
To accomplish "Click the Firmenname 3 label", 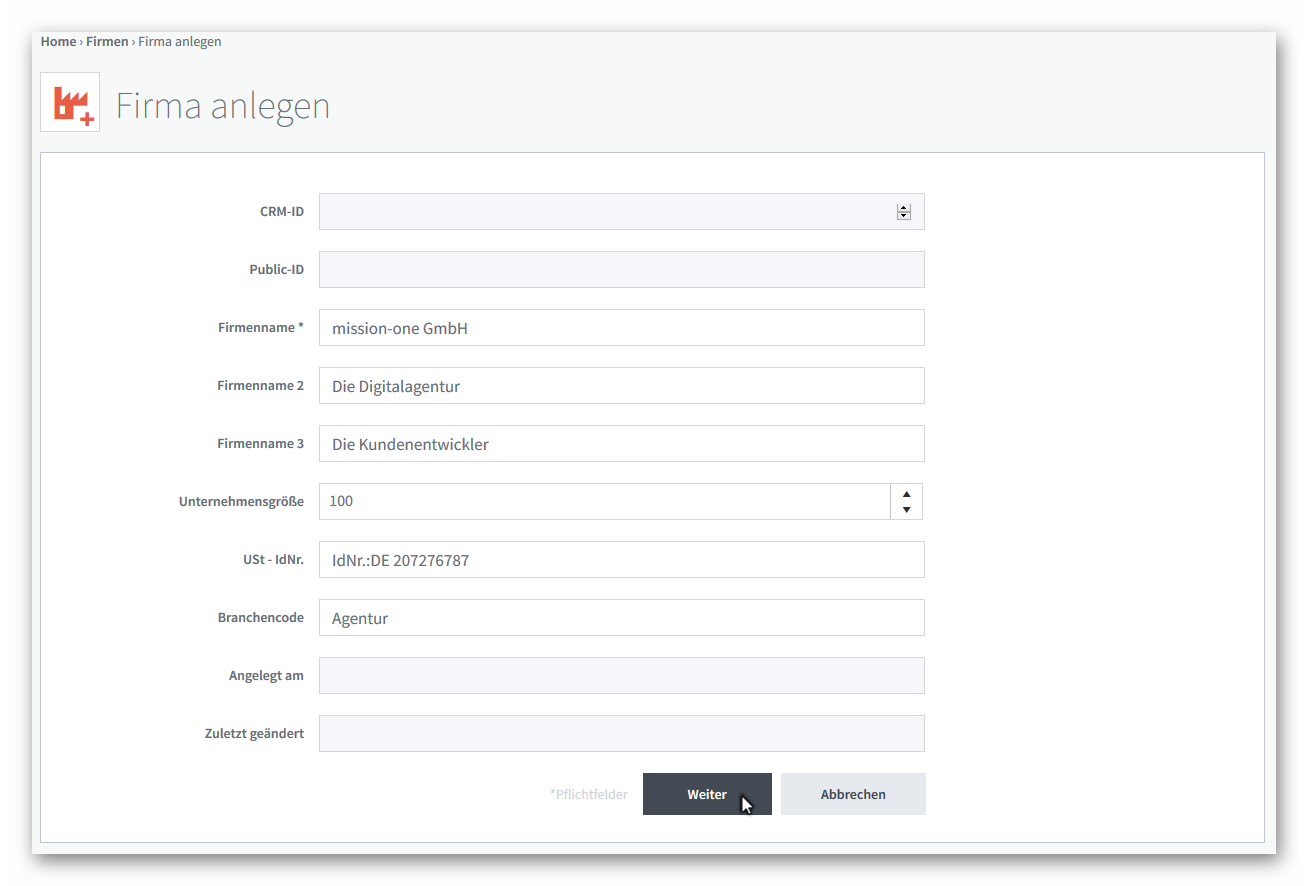I will coord(261,443).
